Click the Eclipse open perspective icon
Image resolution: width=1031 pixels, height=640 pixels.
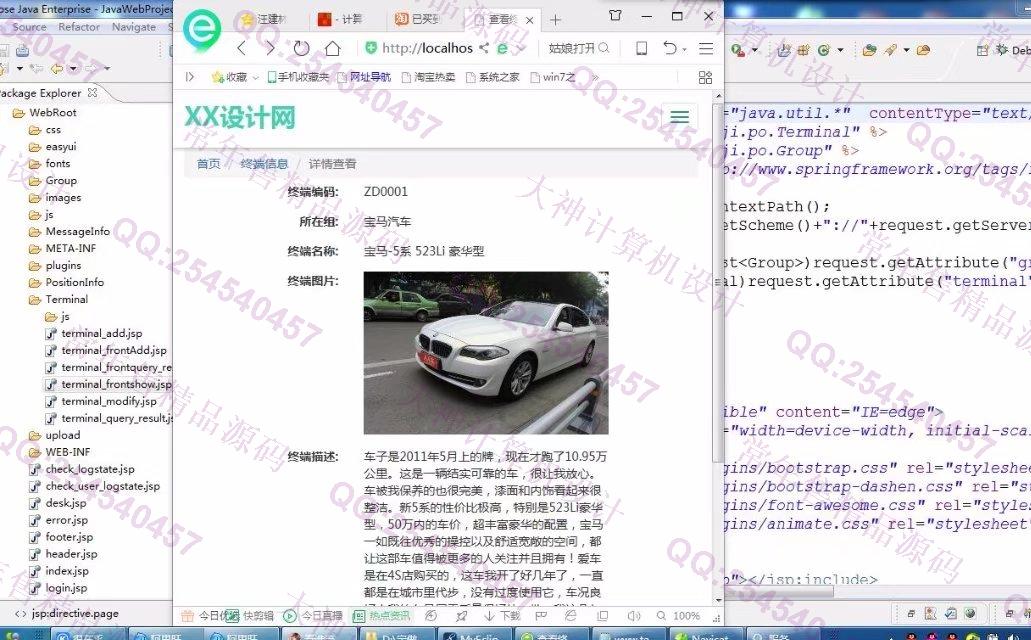(x=982, y=50)
